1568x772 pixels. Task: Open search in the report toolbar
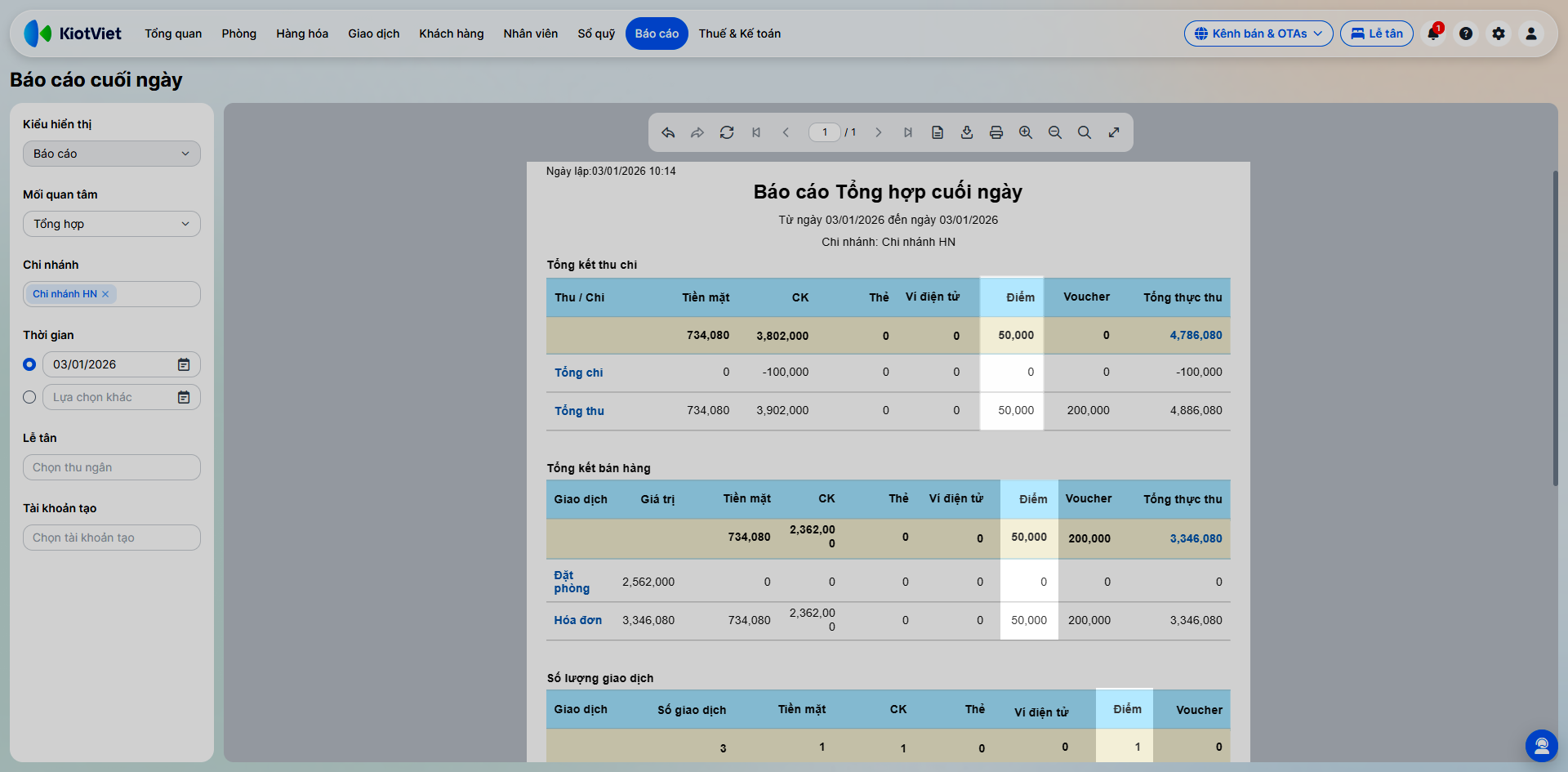(1085, 132)
